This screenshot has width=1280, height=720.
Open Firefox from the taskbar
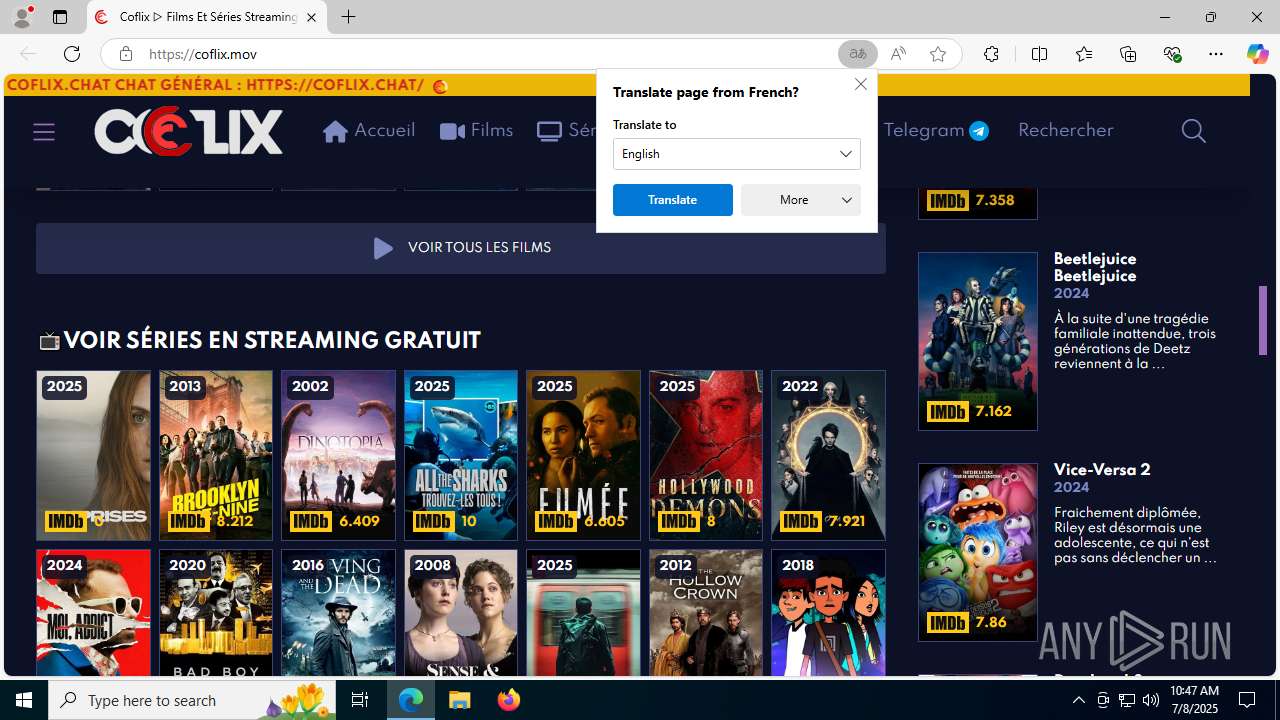pos(509,700)
